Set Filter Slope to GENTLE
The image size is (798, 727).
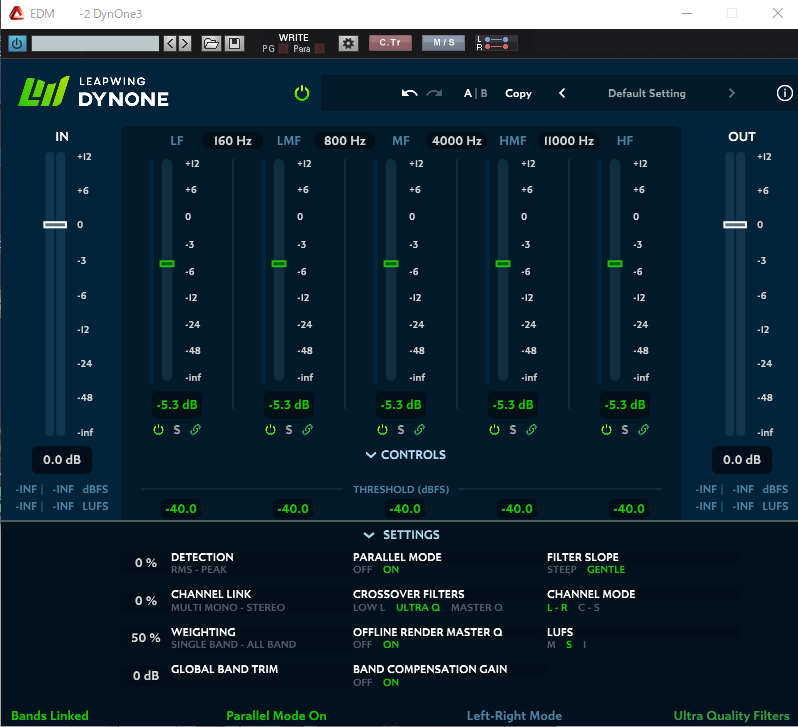[606, 570]
